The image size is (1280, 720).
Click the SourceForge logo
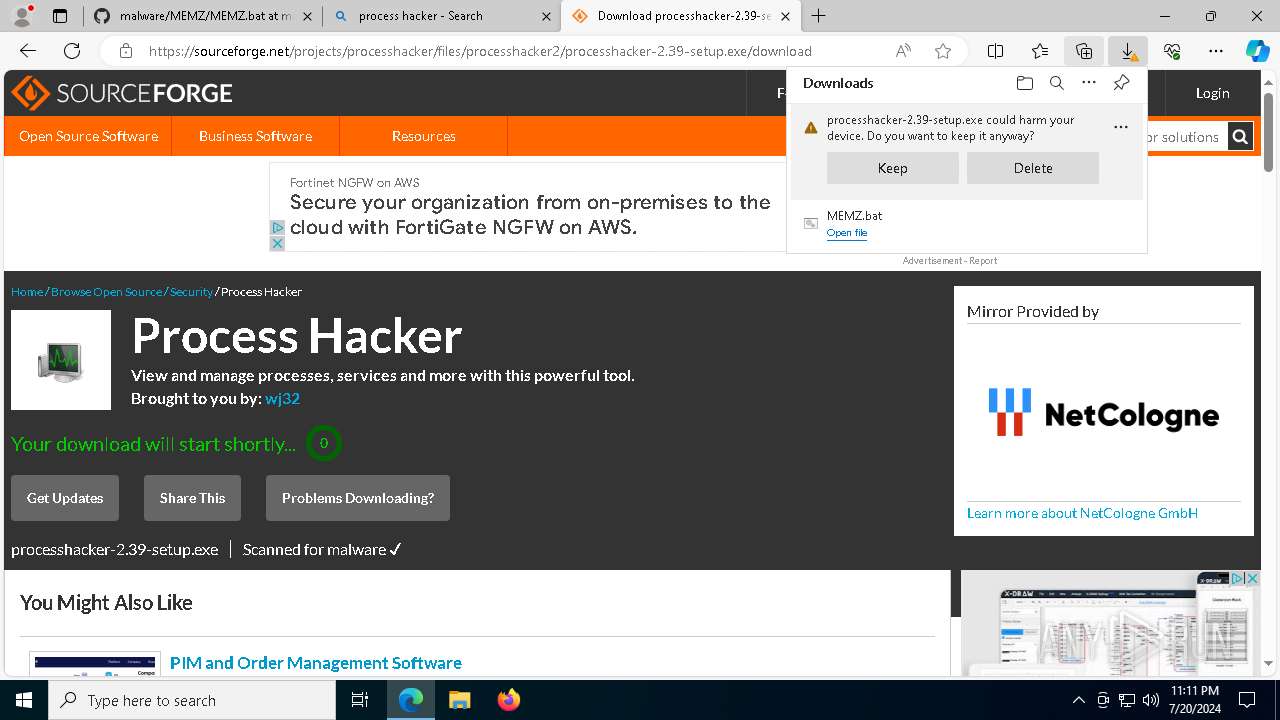click(122, 93)
